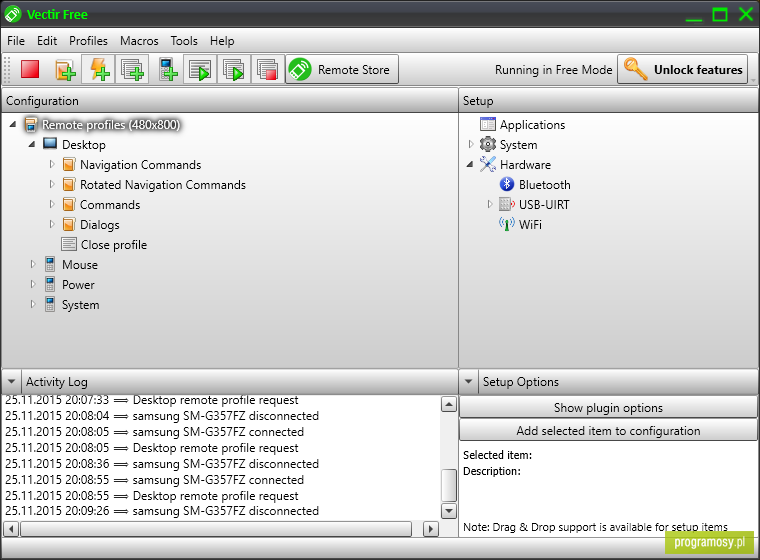The width and height of the screenshot is (760, 560).
Task: Click the Activity Log scroll down arrow
Action: coord(449,511)
